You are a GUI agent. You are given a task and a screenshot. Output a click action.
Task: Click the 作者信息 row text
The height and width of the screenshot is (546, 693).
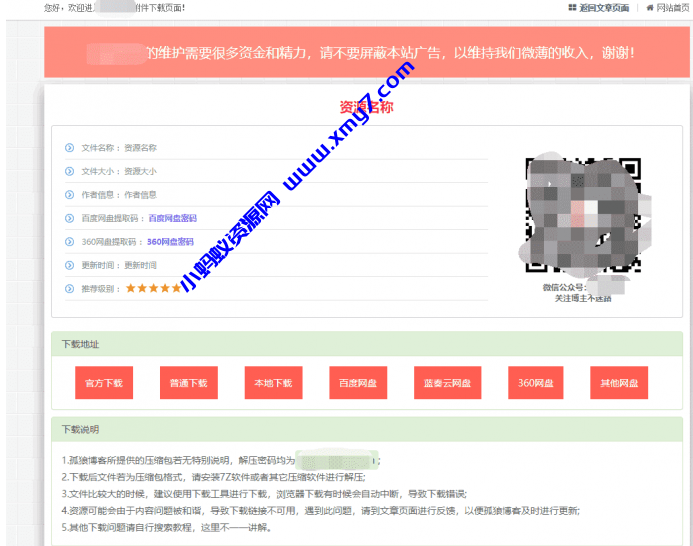tap(119, 195)
